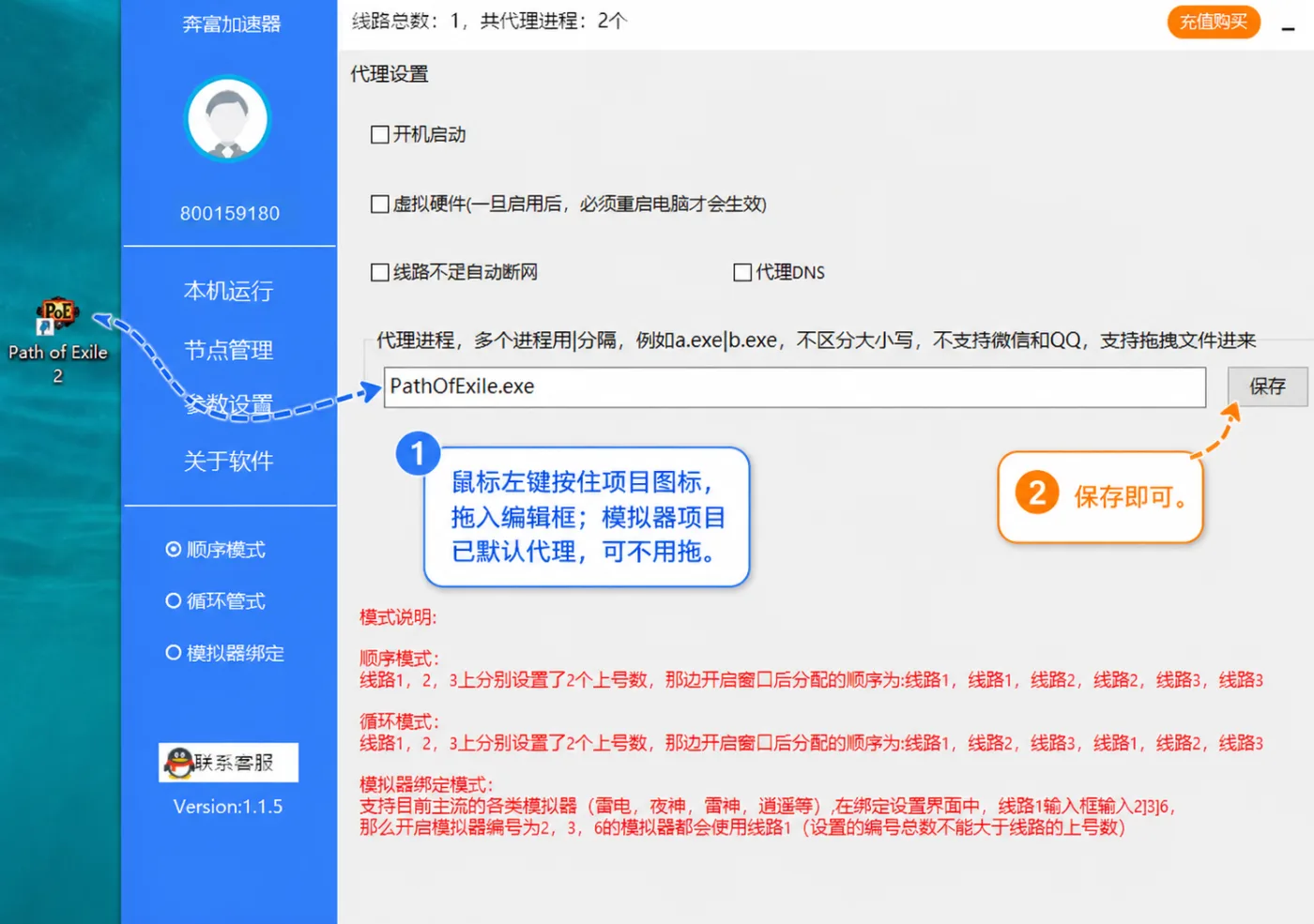Image resolution: width=1314 pixels, height=924 pixels.
Task: Open the 关于软件 page
Action: tap(228, 461)
